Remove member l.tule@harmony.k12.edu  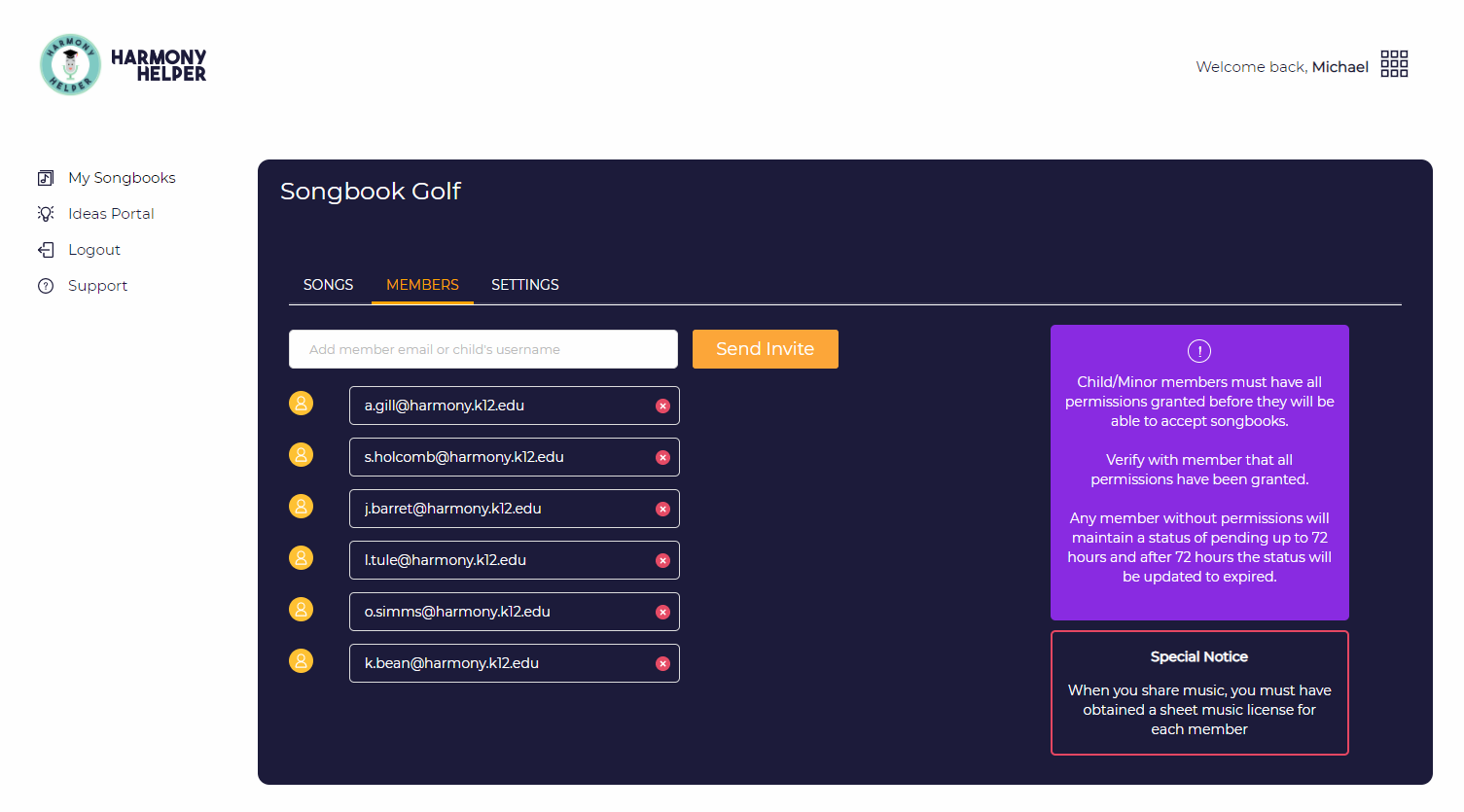662,560
